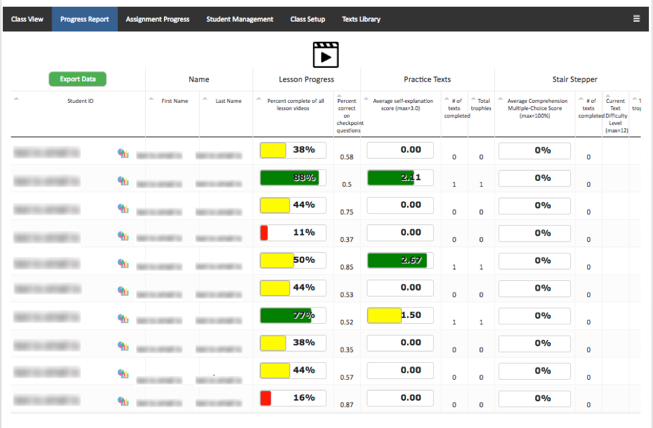The height and width of the screenshot is (428, 653).
Task: Open chart icon in the row with 0.58
Action: pyautogui.click(x=123, y=153)
